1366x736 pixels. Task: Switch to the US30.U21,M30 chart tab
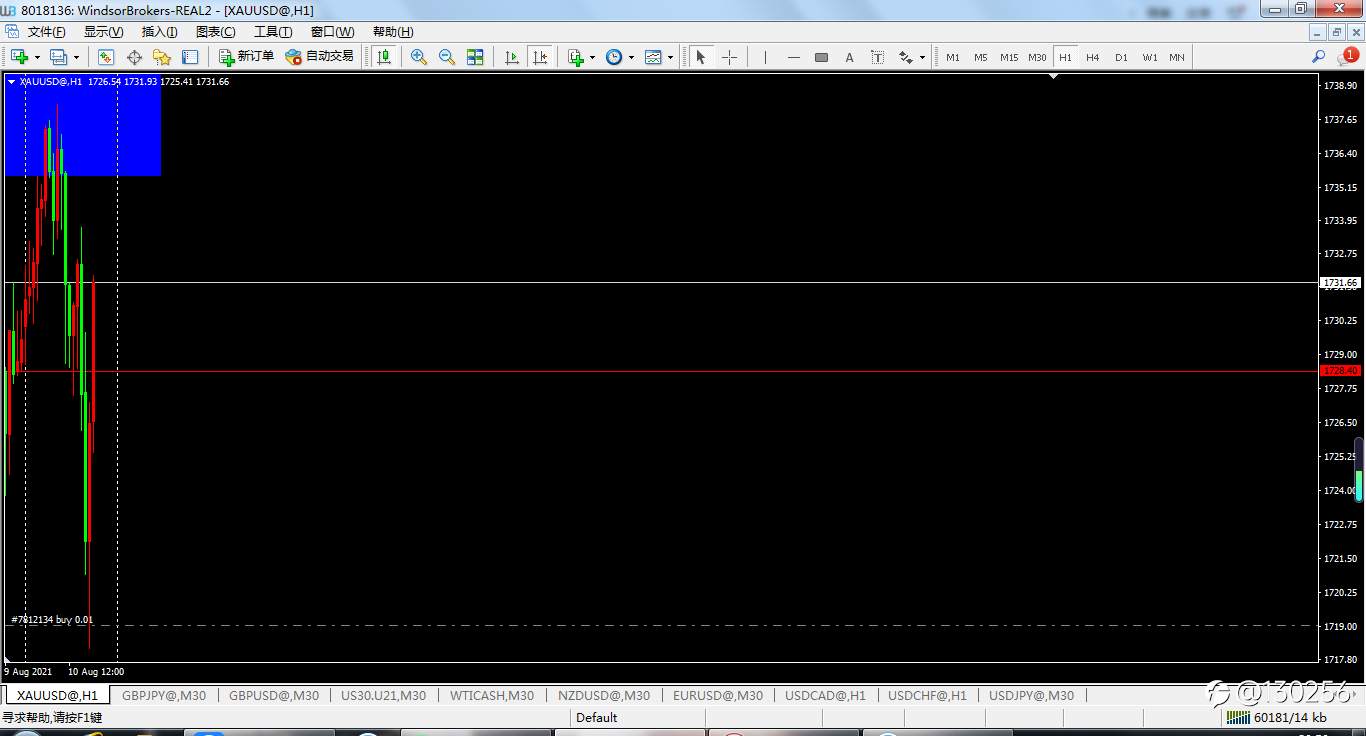click(x=383, y=695)
